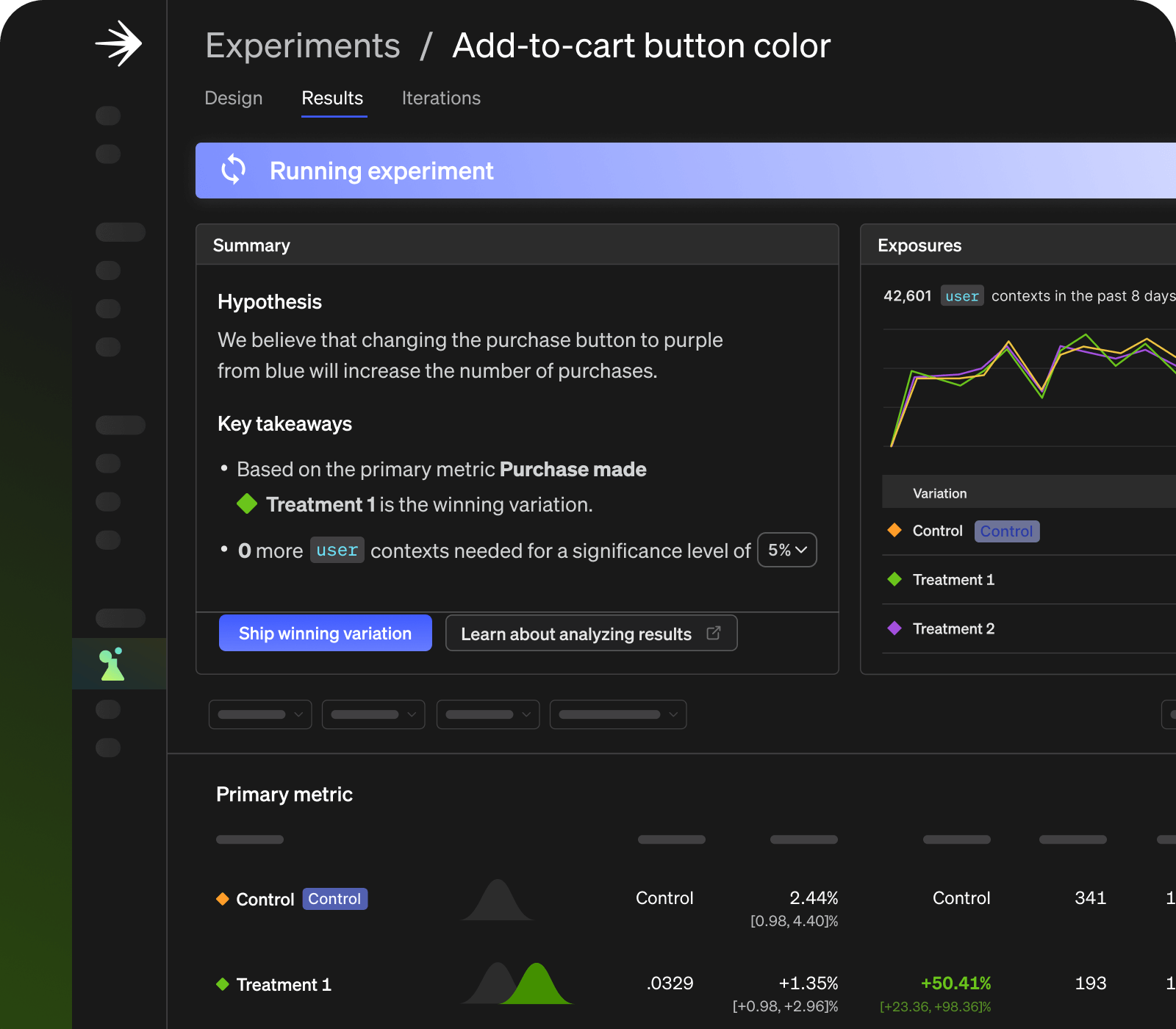Open the Experiments flask icon in sidebar
Screen dimensions: 1176x1029
pos(112,664)
